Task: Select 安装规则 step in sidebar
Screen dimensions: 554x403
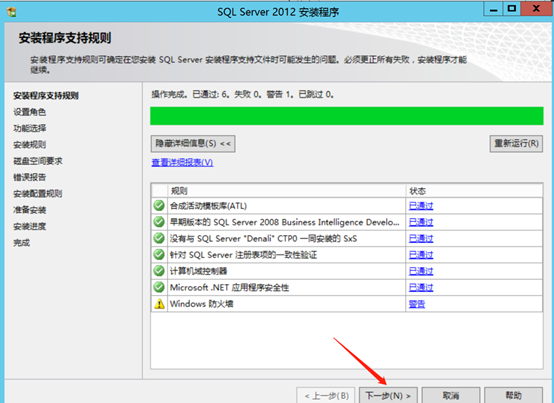Action: (x=30, y=144)
